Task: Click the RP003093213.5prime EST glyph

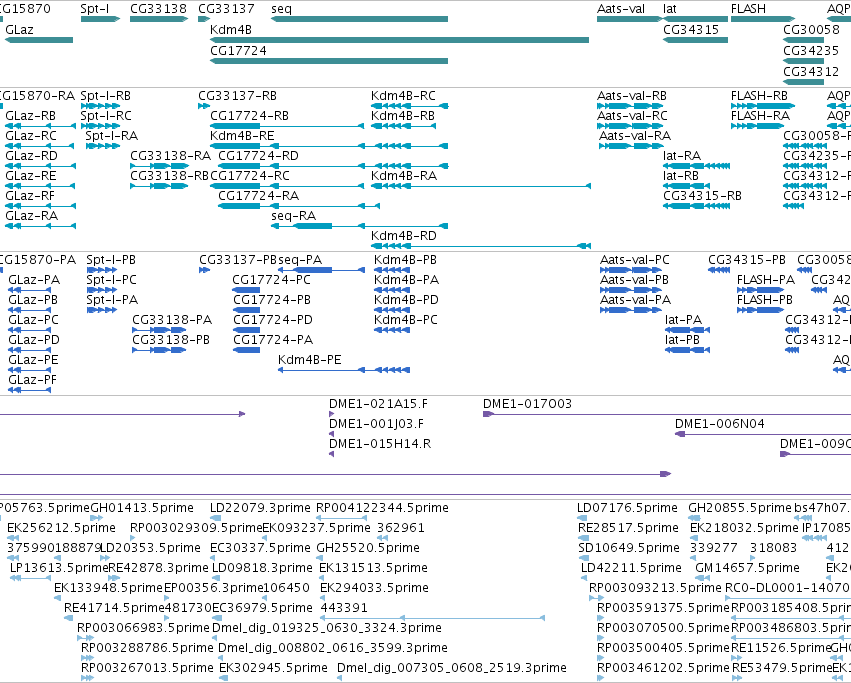Action: (596, 598)
